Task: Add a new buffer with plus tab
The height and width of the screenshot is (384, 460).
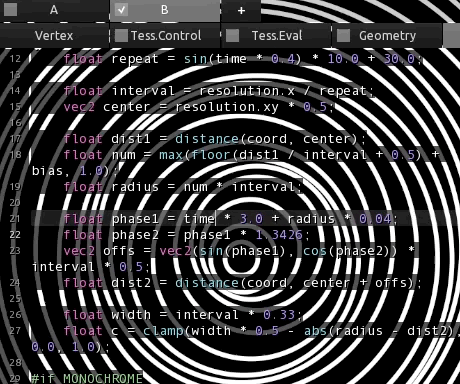Action: click(241, 10)
